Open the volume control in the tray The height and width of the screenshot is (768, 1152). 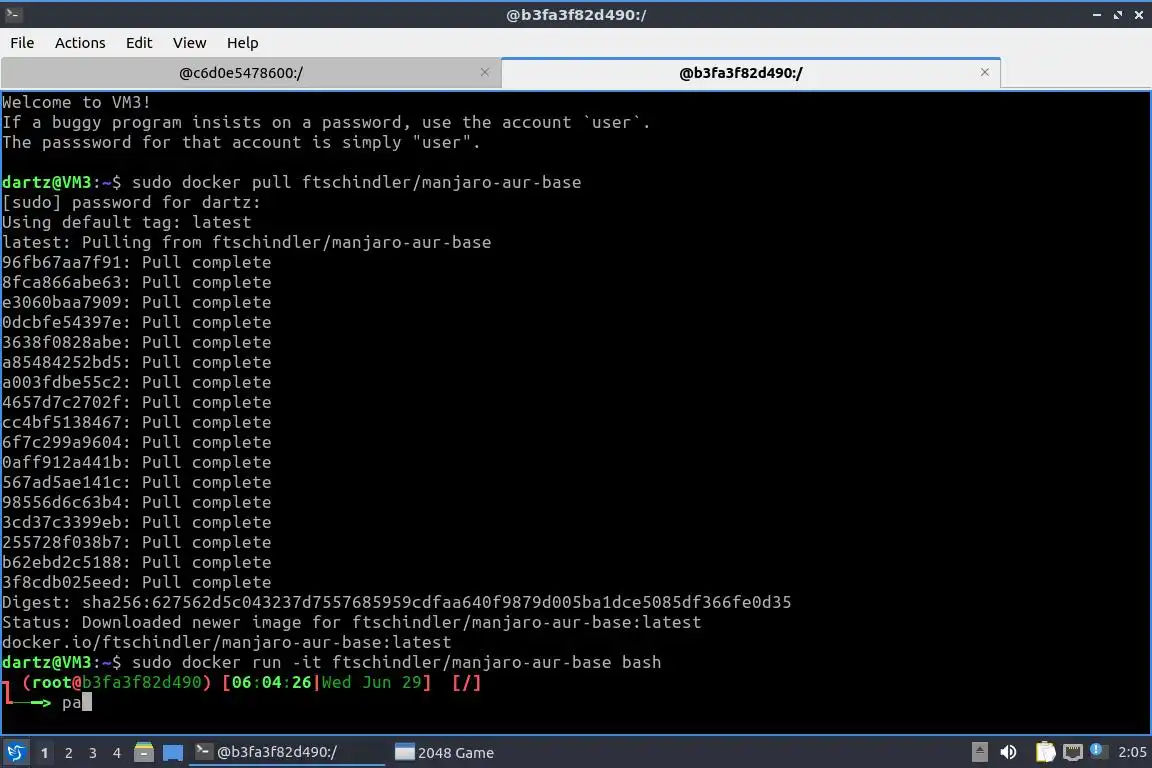coord(1008,752)
